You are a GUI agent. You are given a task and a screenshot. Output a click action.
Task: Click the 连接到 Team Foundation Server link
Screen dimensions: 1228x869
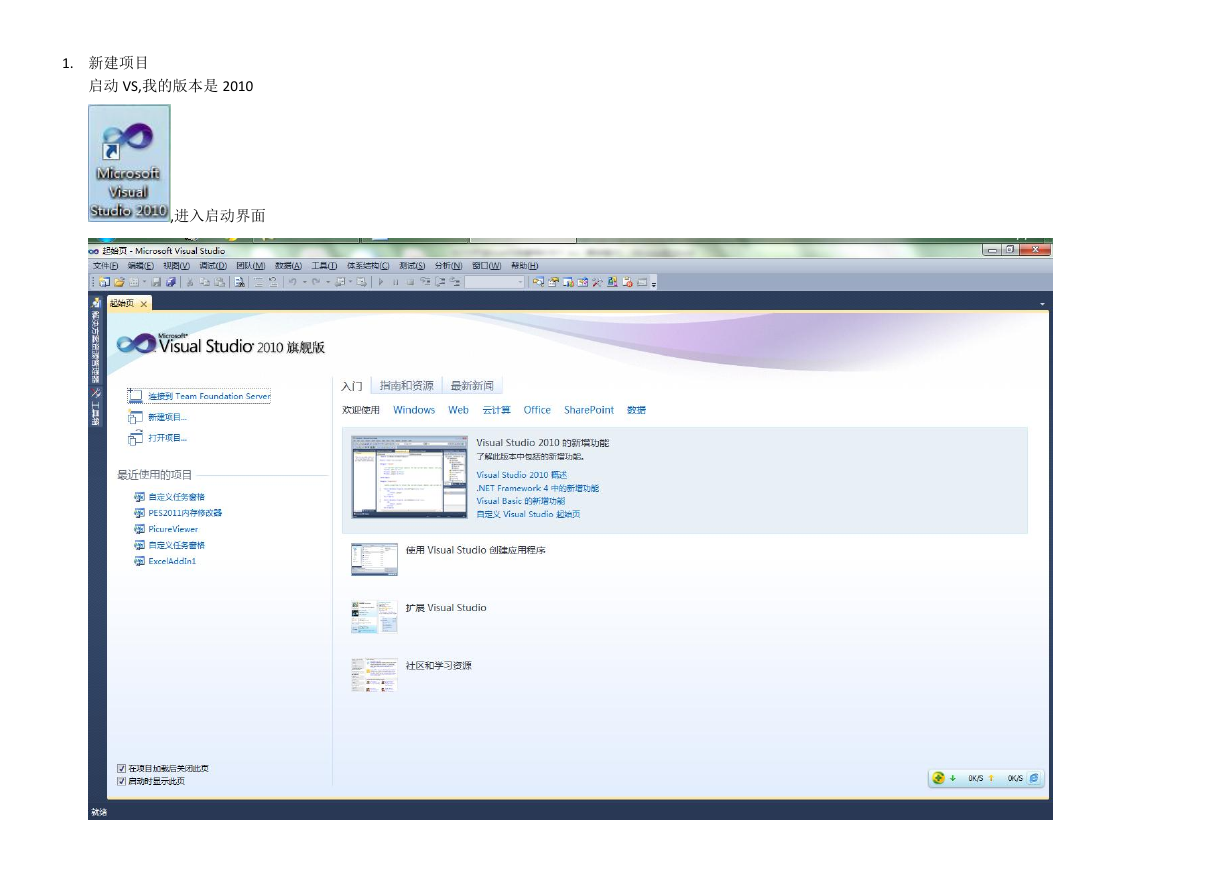tap(209, 396)
